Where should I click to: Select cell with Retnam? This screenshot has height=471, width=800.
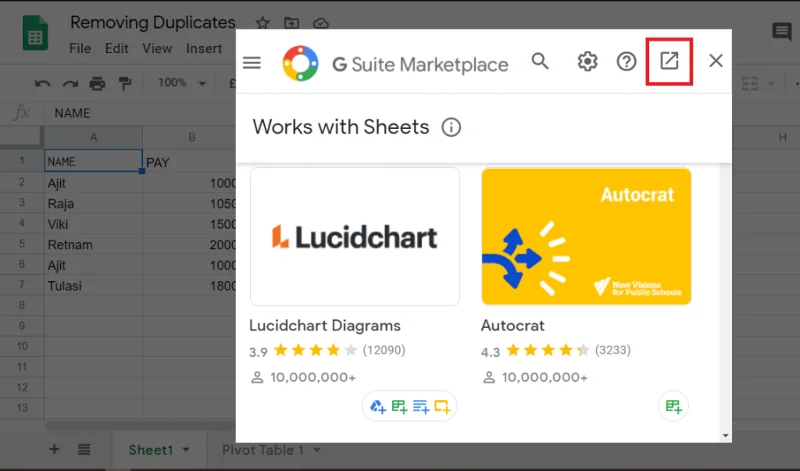(93, 244)
